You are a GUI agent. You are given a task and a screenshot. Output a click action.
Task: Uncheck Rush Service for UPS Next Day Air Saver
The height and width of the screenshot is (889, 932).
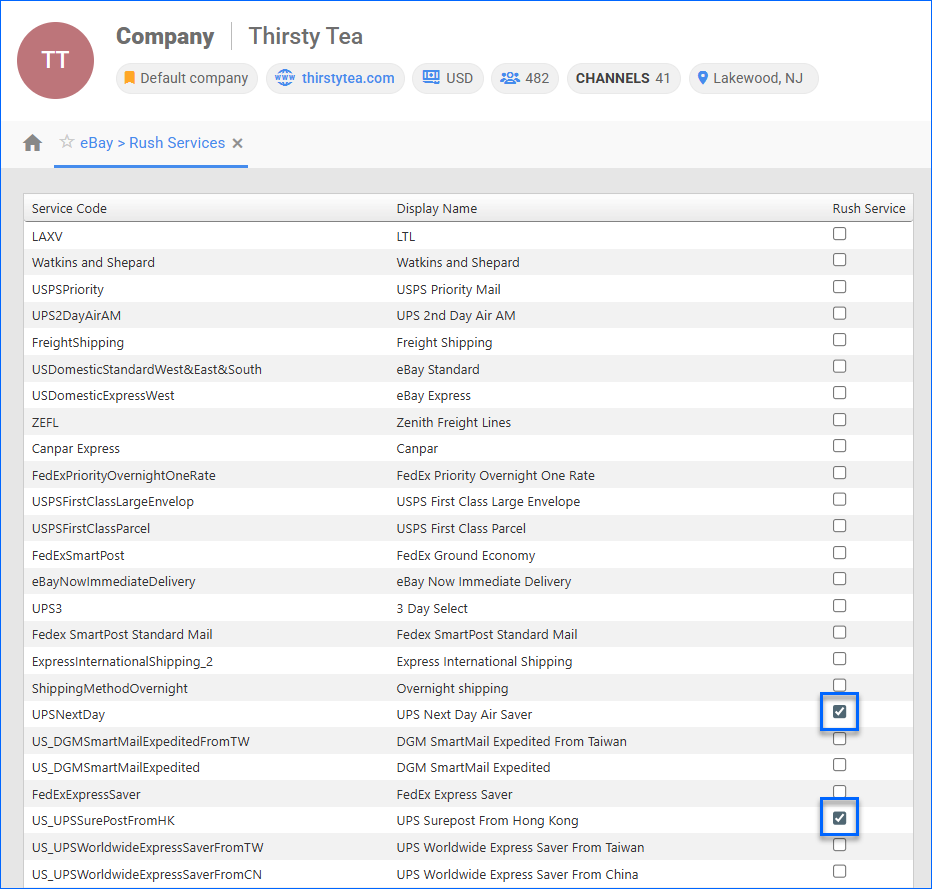click(840, 712)
